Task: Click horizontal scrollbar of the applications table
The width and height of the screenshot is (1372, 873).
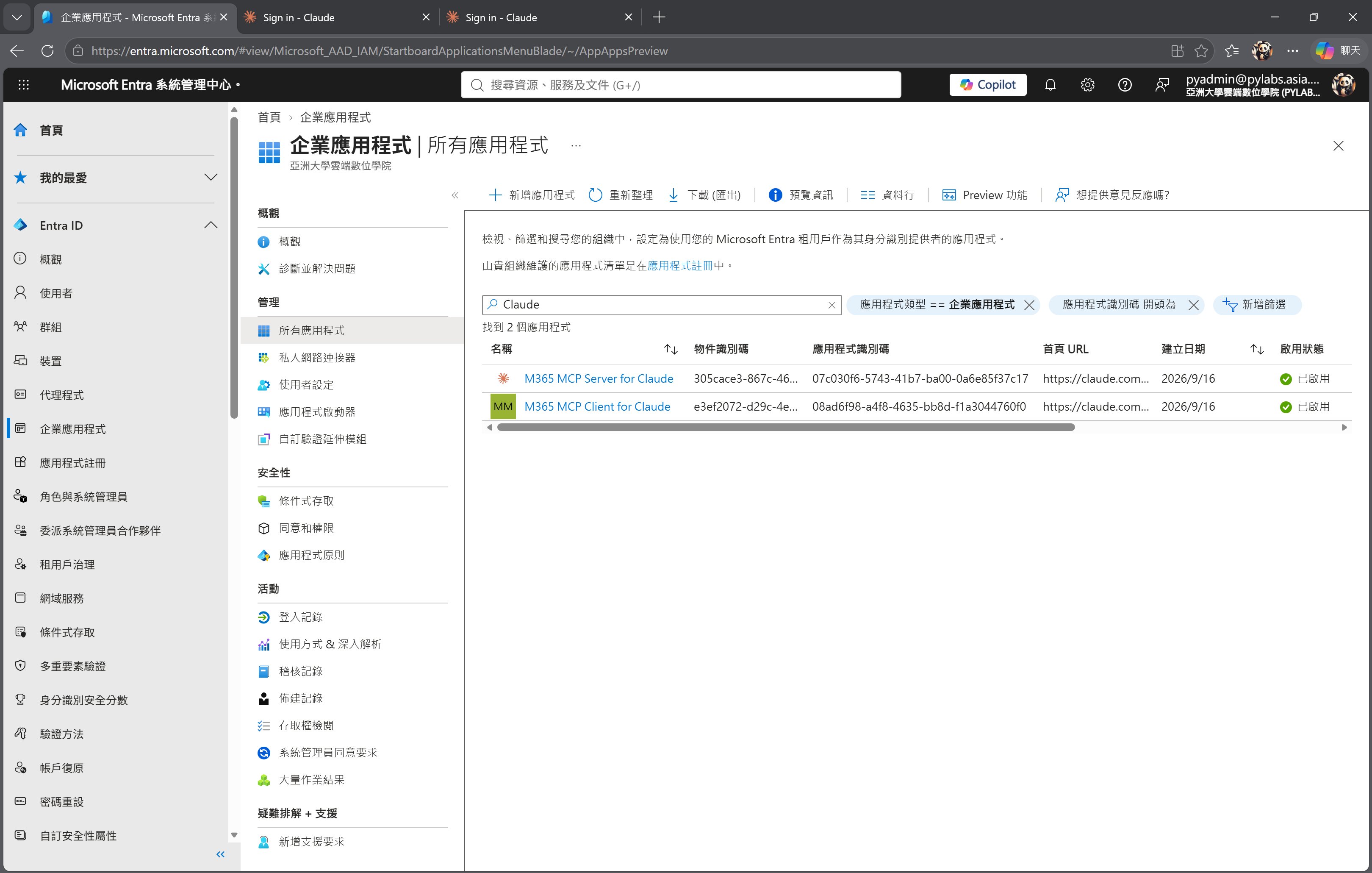Action: (786, 427)
